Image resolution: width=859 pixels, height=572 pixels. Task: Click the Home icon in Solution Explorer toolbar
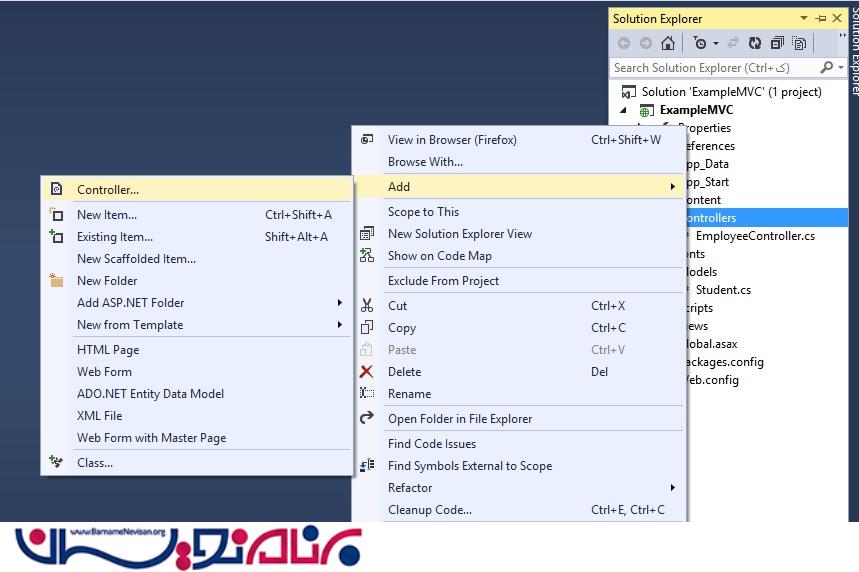[668, 43]
